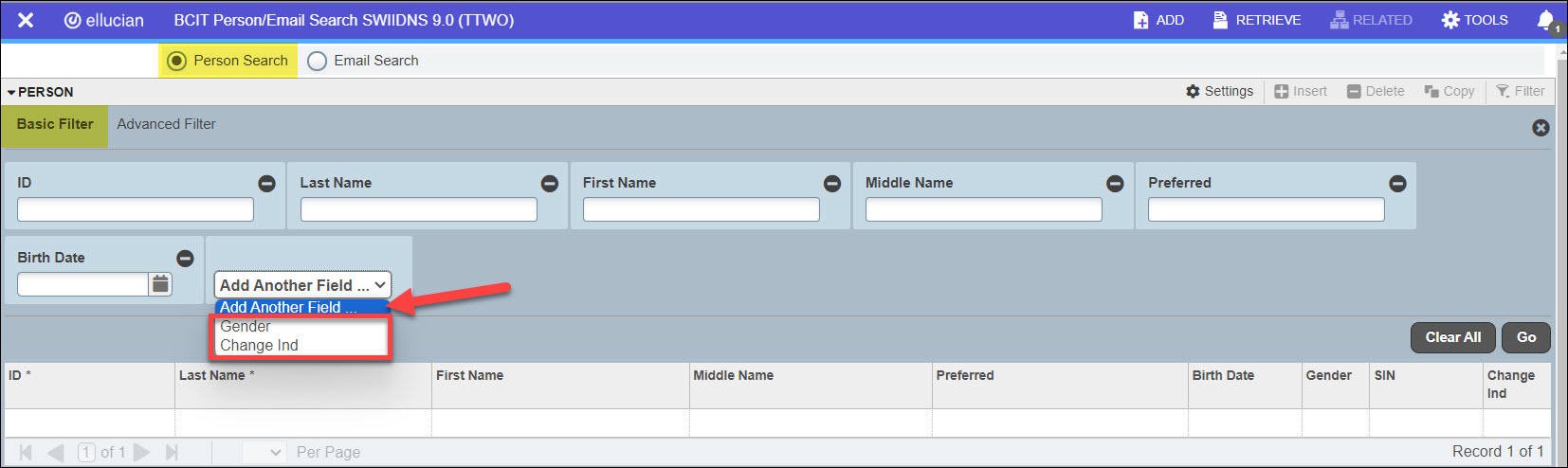This screenshot has height=468, width=1568.
Task: Open the notifications bell
Action: coord(1546,20)
